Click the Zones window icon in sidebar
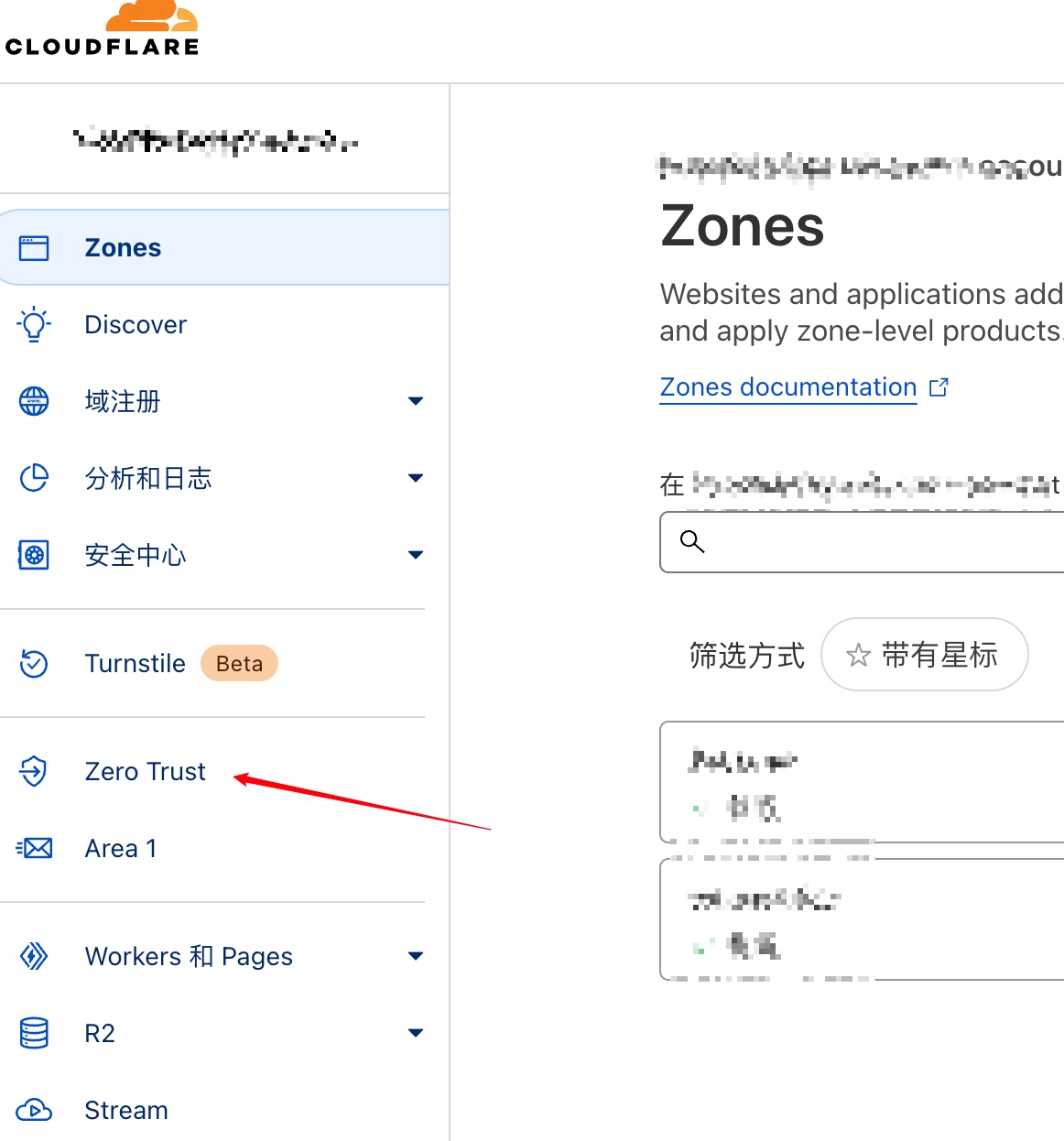 [x=34, y=248]
